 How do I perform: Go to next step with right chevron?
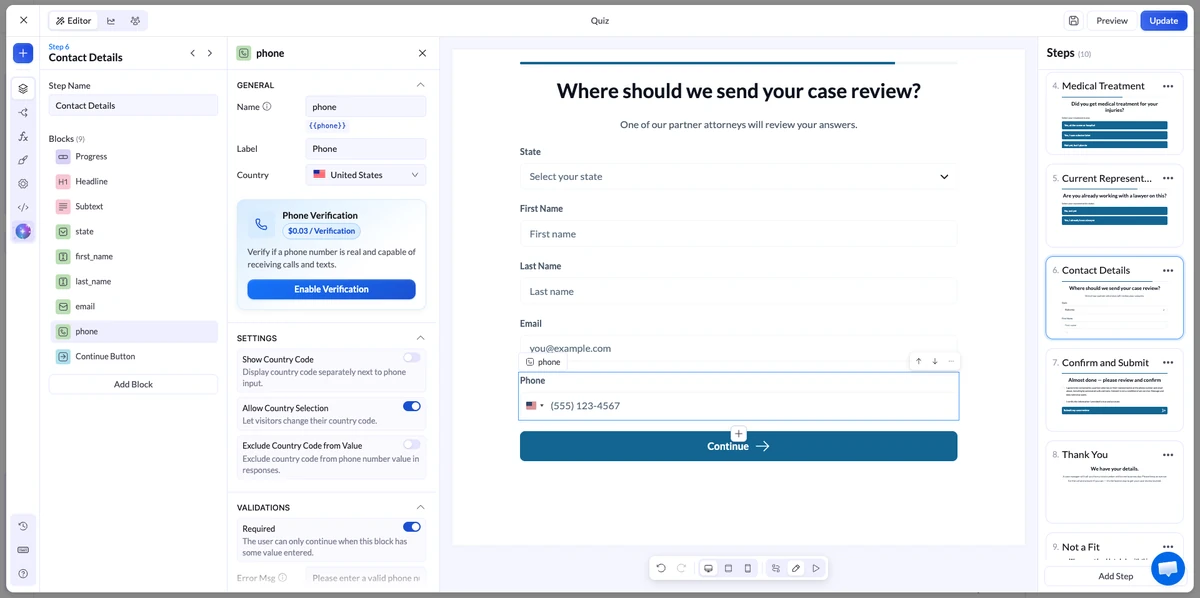point(210,53)
